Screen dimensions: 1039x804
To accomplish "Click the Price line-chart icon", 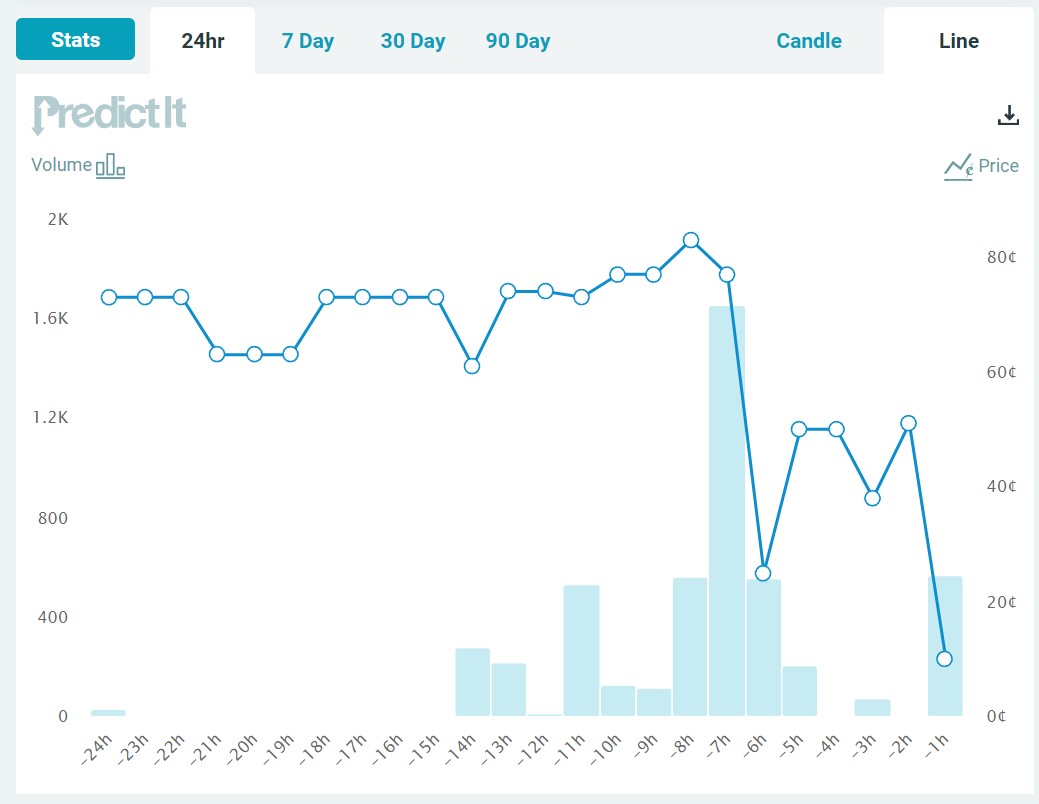I will coord(958,166).
